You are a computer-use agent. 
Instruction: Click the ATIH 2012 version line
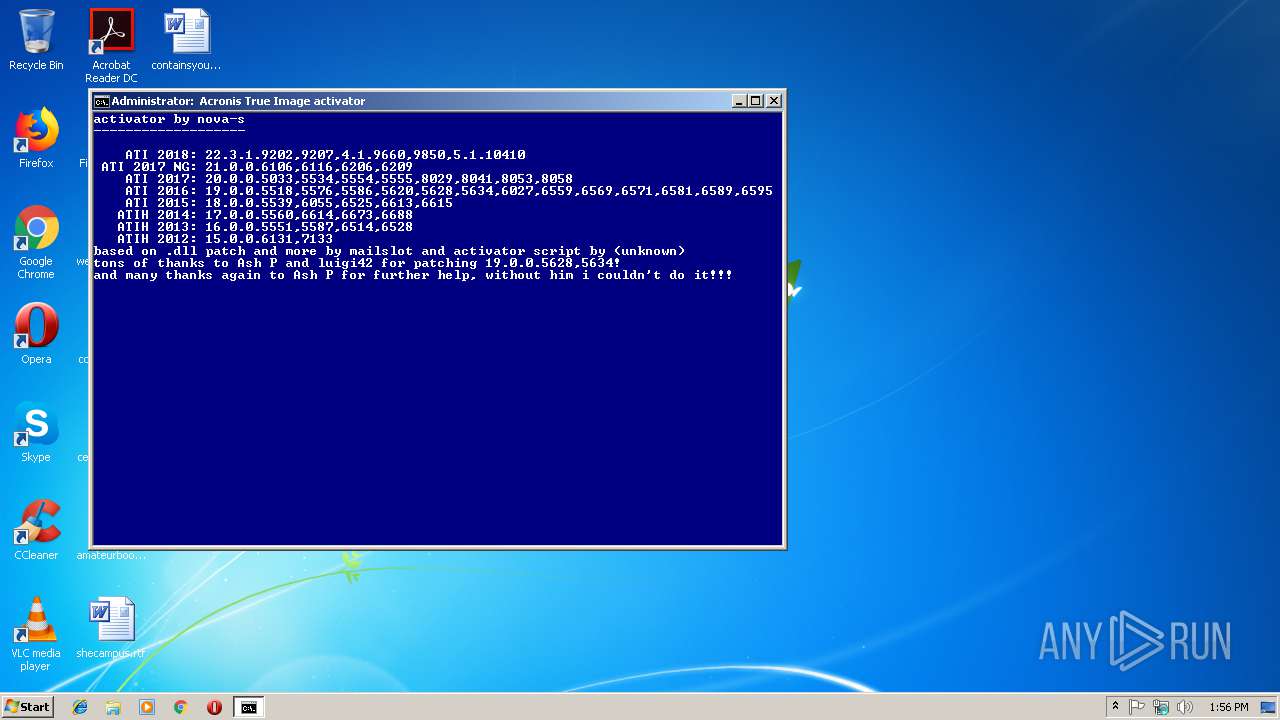(225, 239)
